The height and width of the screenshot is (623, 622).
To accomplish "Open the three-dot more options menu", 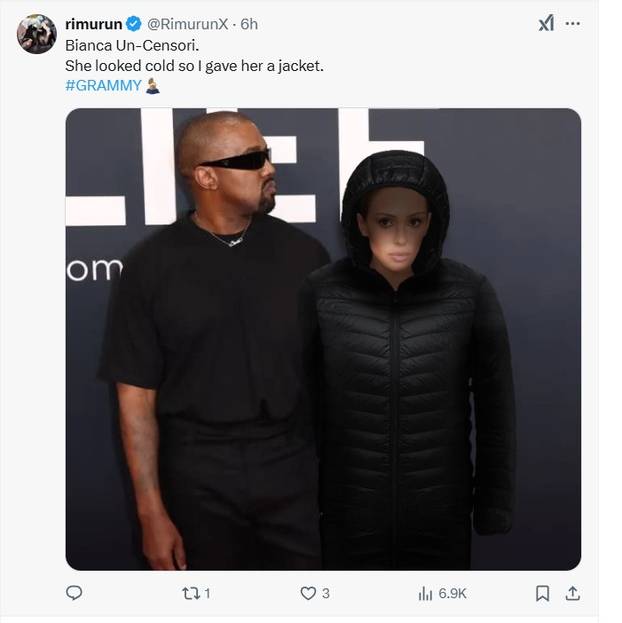I will pos(572,23).
